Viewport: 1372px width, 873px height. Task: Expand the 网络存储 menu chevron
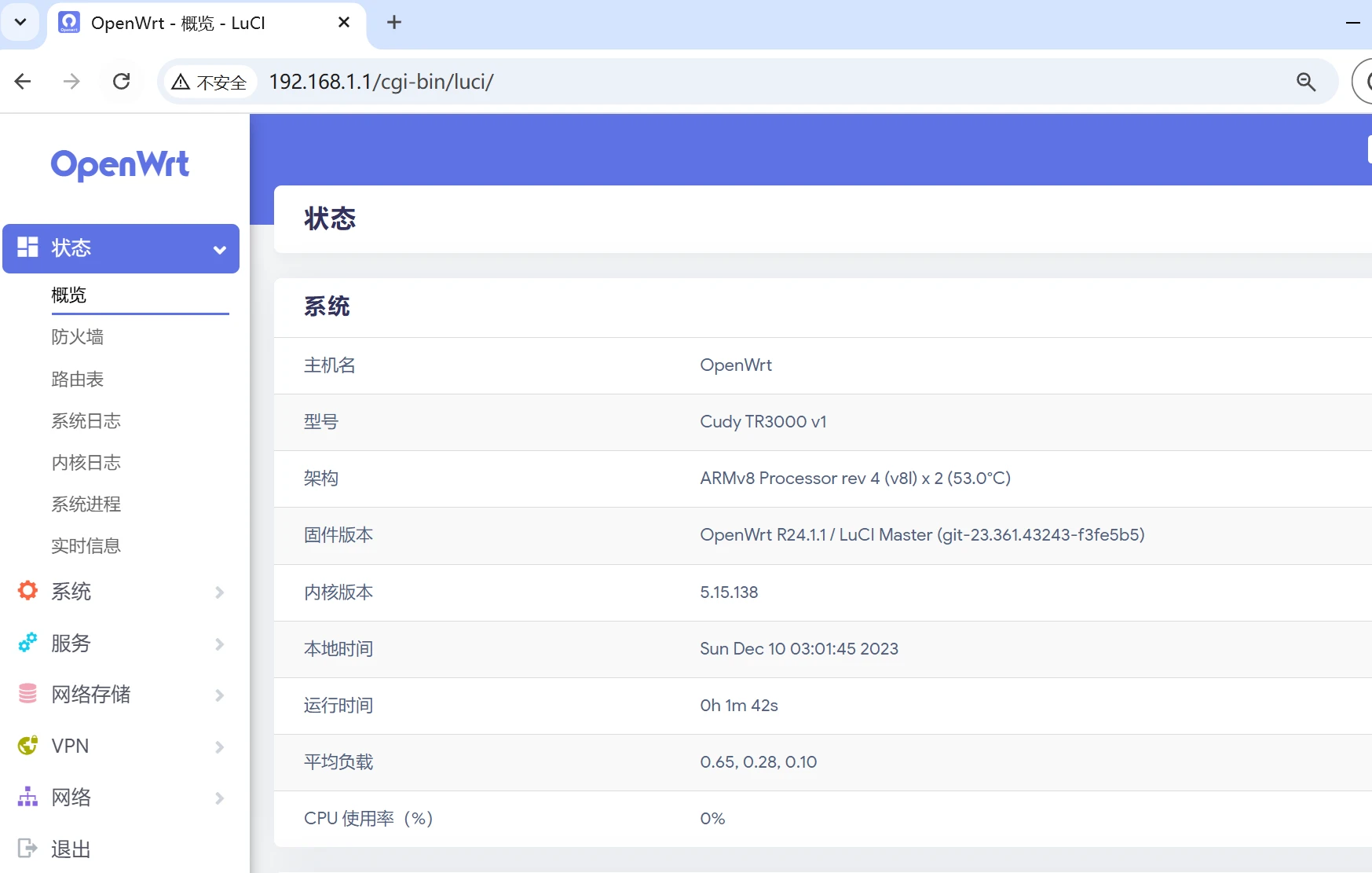pyautogui.click(x=220, y=695)
